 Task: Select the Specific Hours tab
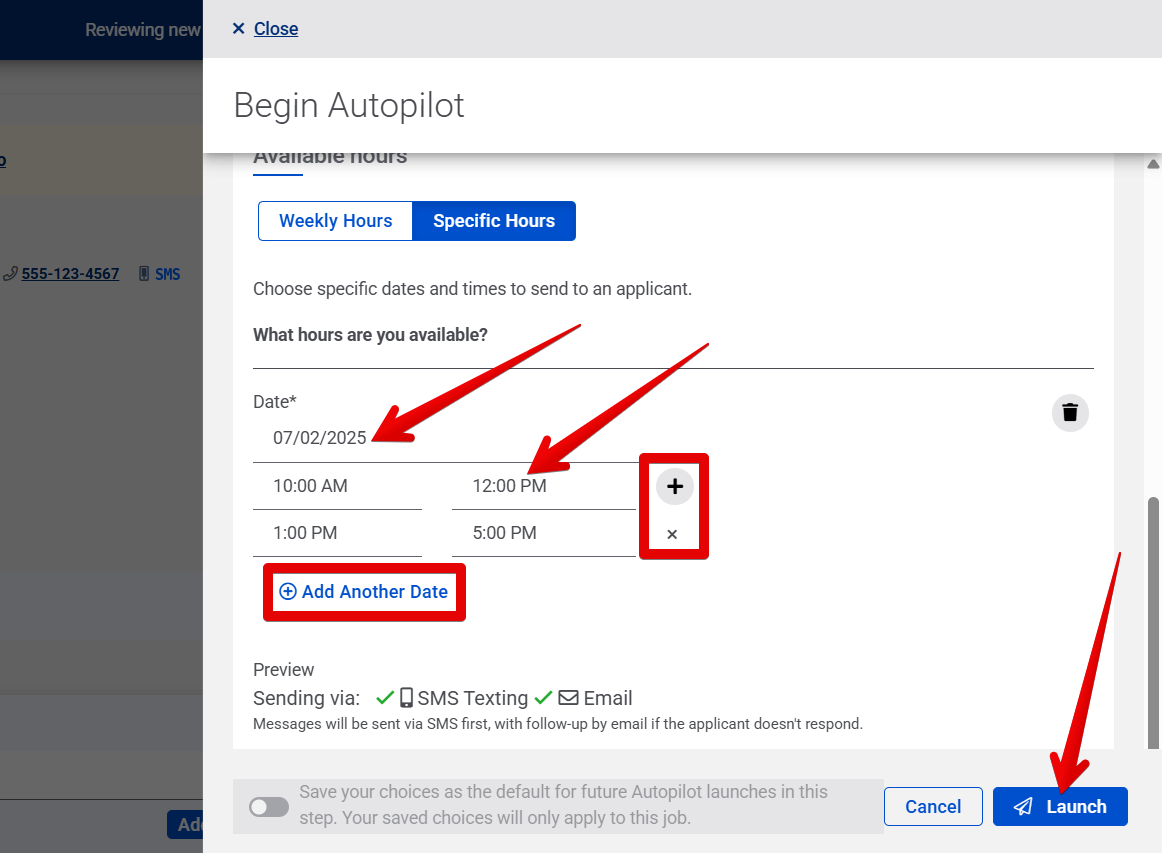click(494, 220)
